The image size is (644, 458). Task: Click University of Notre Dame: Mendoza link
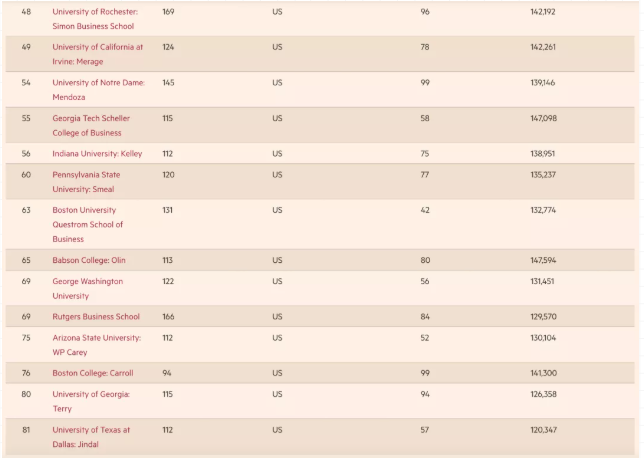(x=98, y=89)
